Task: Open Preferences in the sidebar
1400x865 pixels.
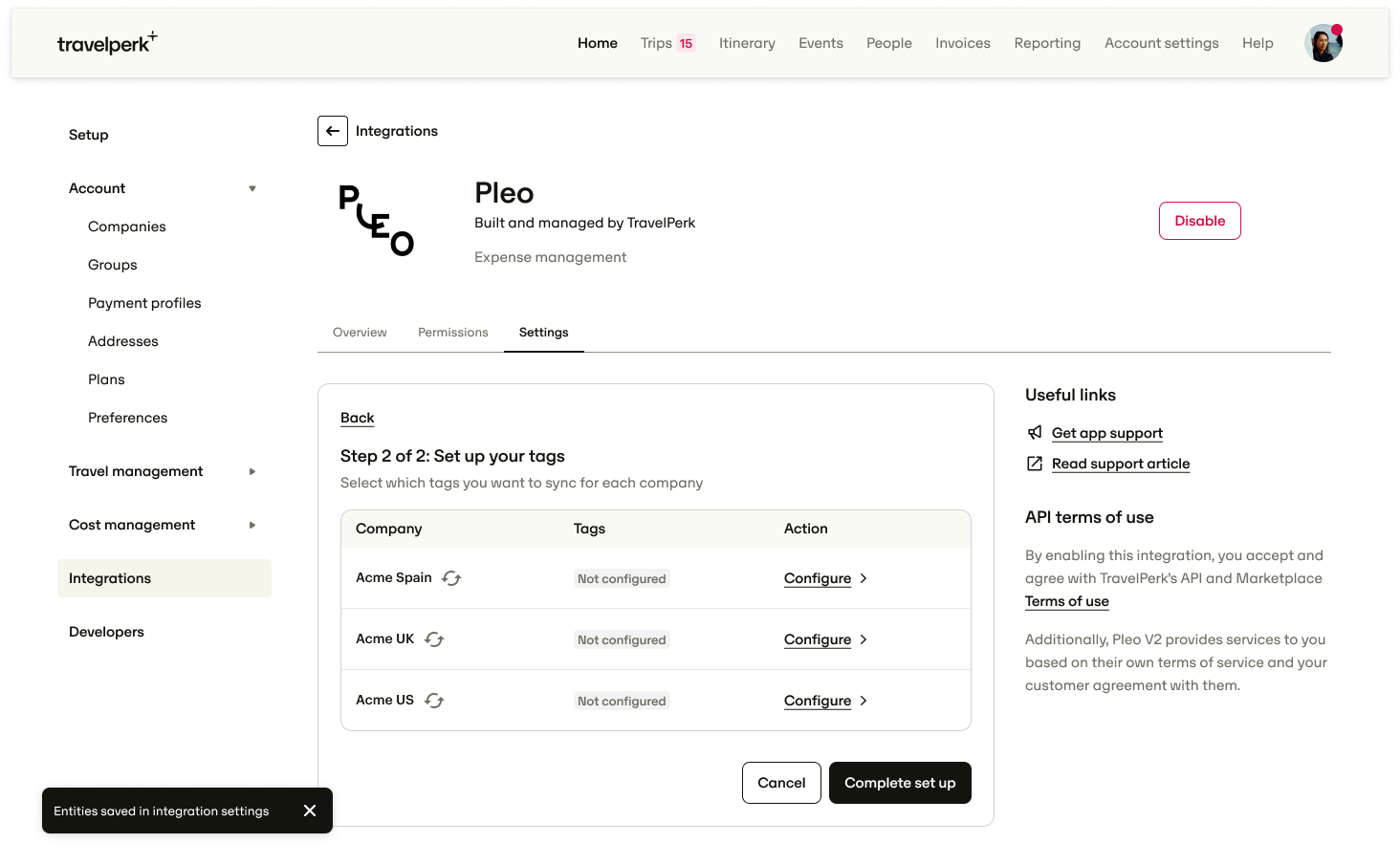Action: click(x=128, y=418)
